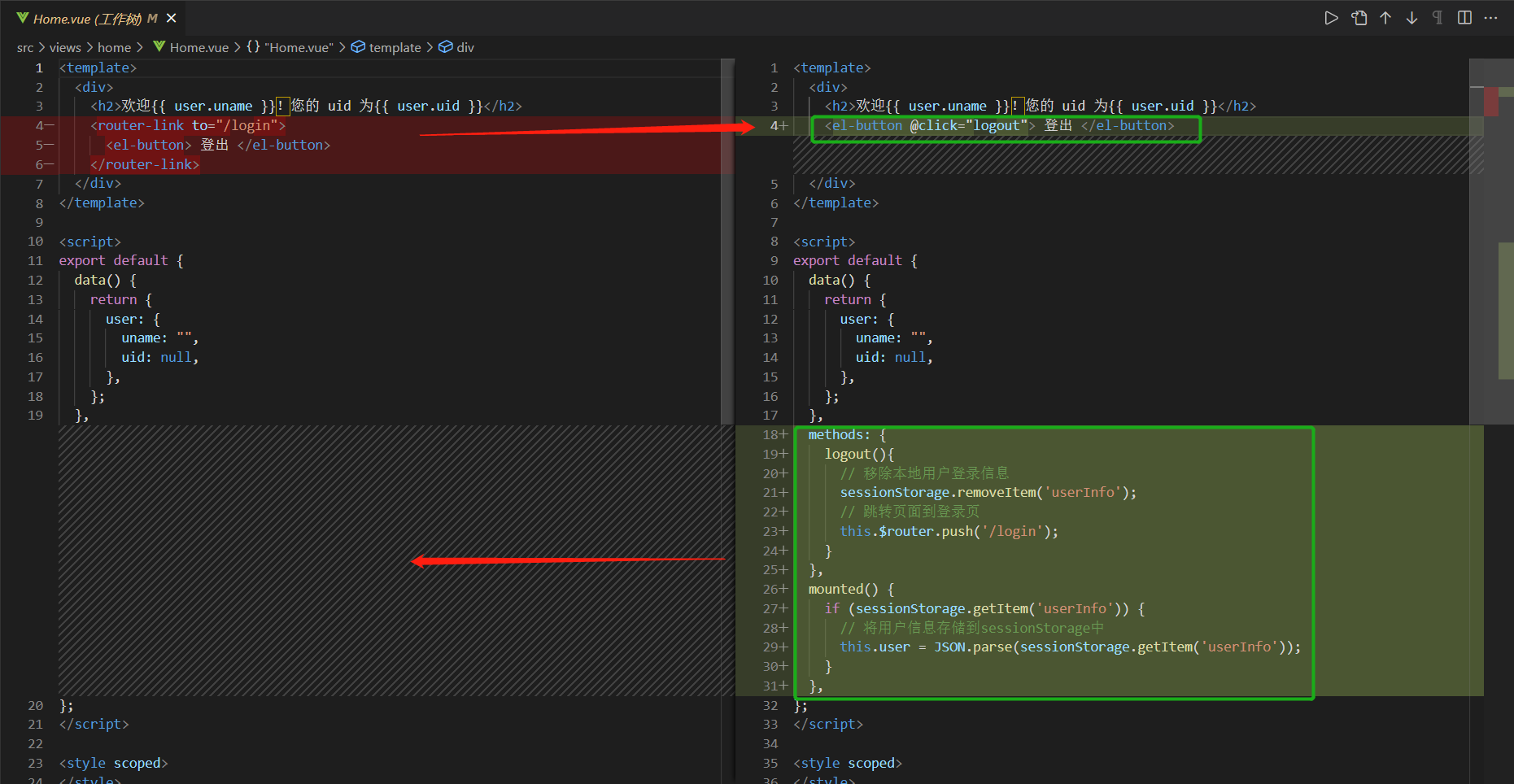1514x784 pixels.
Task: Click the <script> tag in left pane
Action: tap(89, 242)
